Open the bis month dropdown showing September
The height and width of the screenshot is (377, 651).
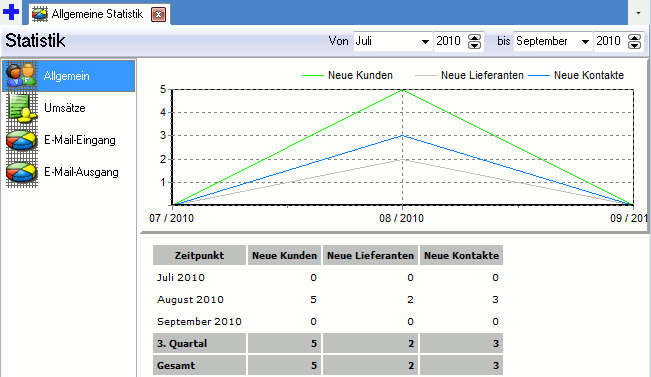pyautogui.click(x=553, y=41)
